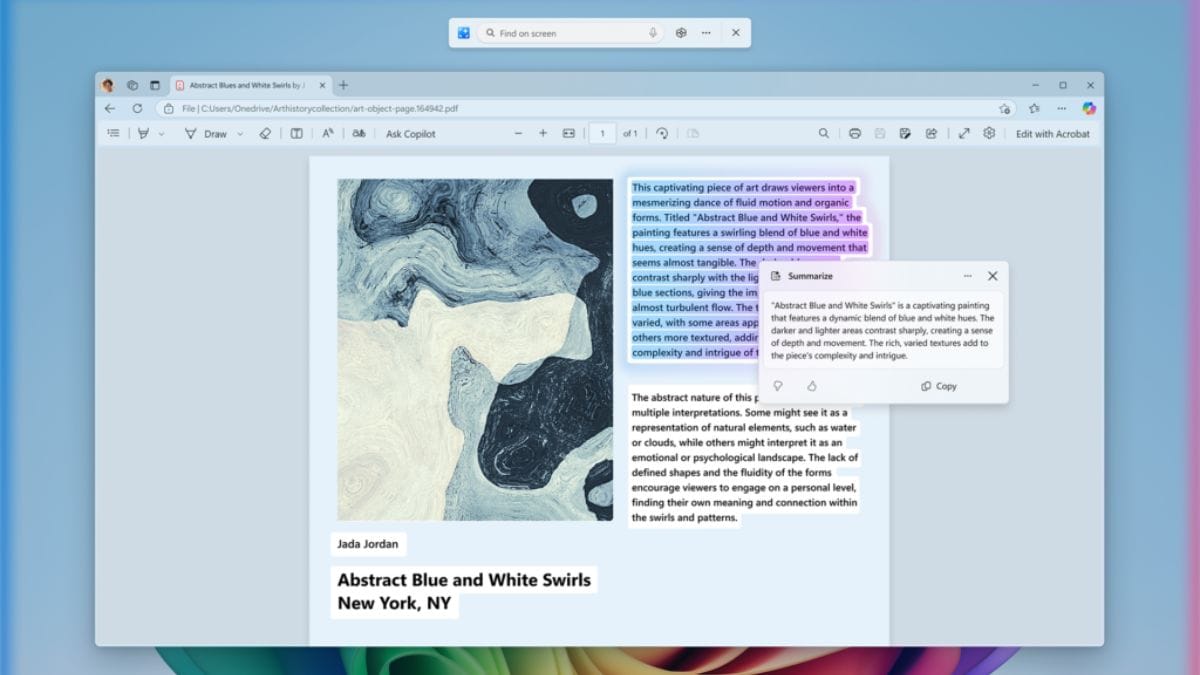
Task: Click the 'Abstract Blue and White Swirls' heading
Action: [x=464, y=579]
